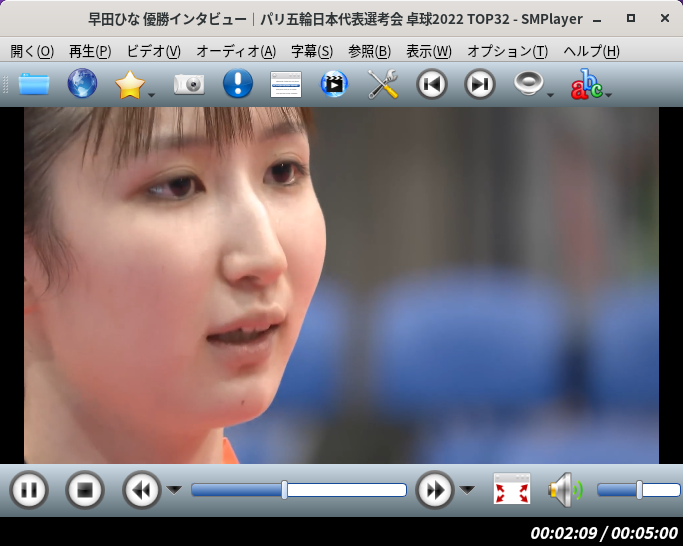The image size is (683, 546).
Task: Click the toolbar drag handle grip
Action: point(6,84)
